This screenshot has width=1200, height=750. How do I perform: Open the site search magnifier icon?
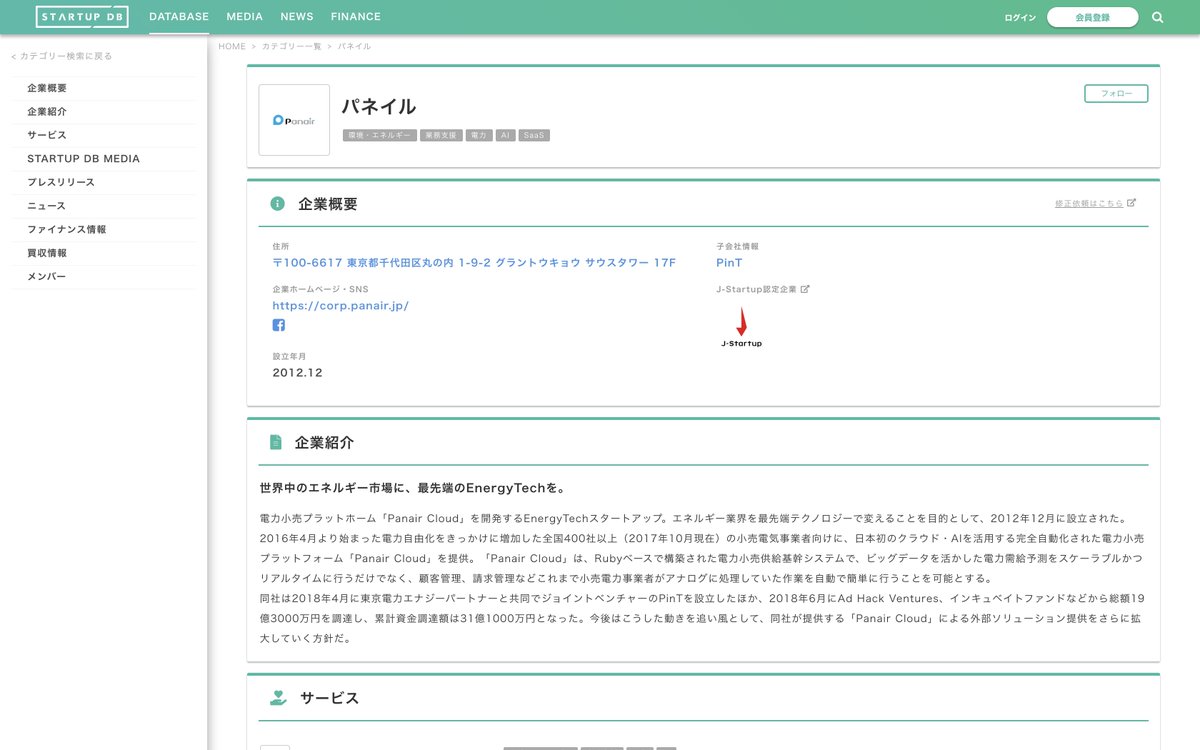1157,17
